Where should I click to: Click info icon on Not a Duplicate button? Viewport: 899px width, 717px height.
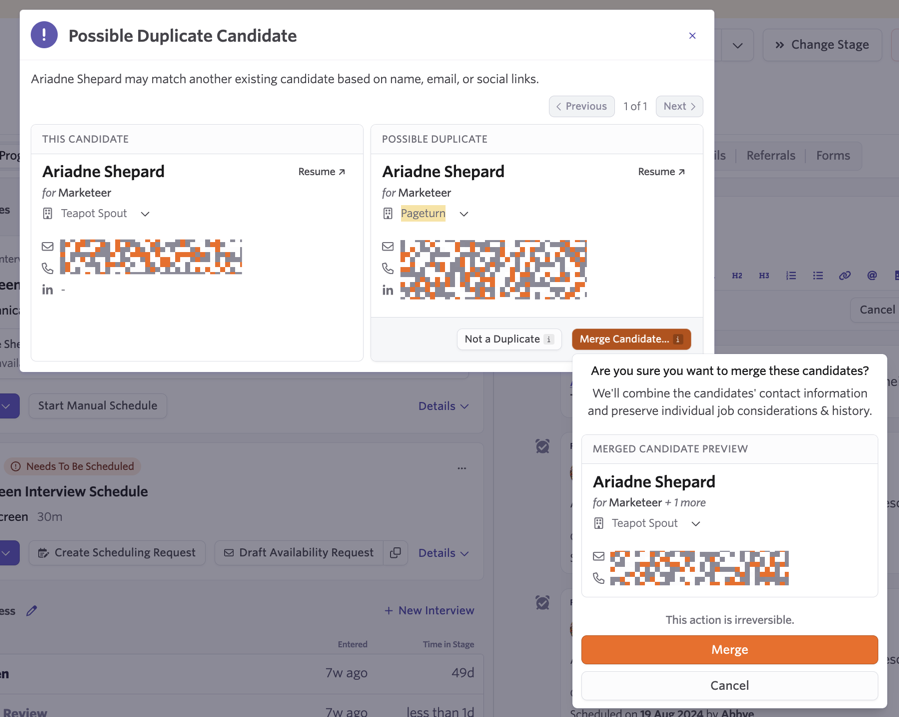(549, 339)
